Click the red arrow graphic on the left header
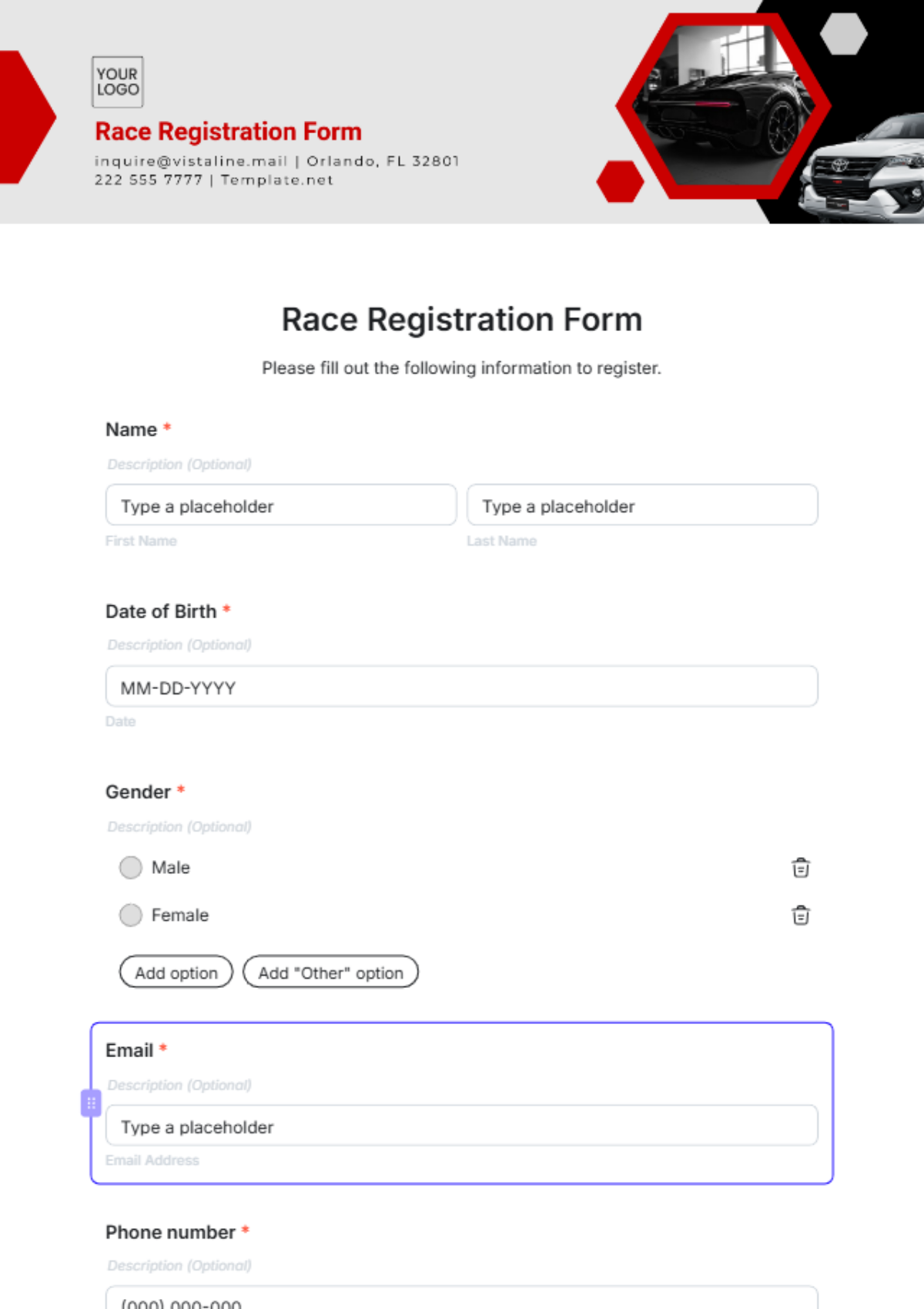924x1309 pixels. pos(19,115)
